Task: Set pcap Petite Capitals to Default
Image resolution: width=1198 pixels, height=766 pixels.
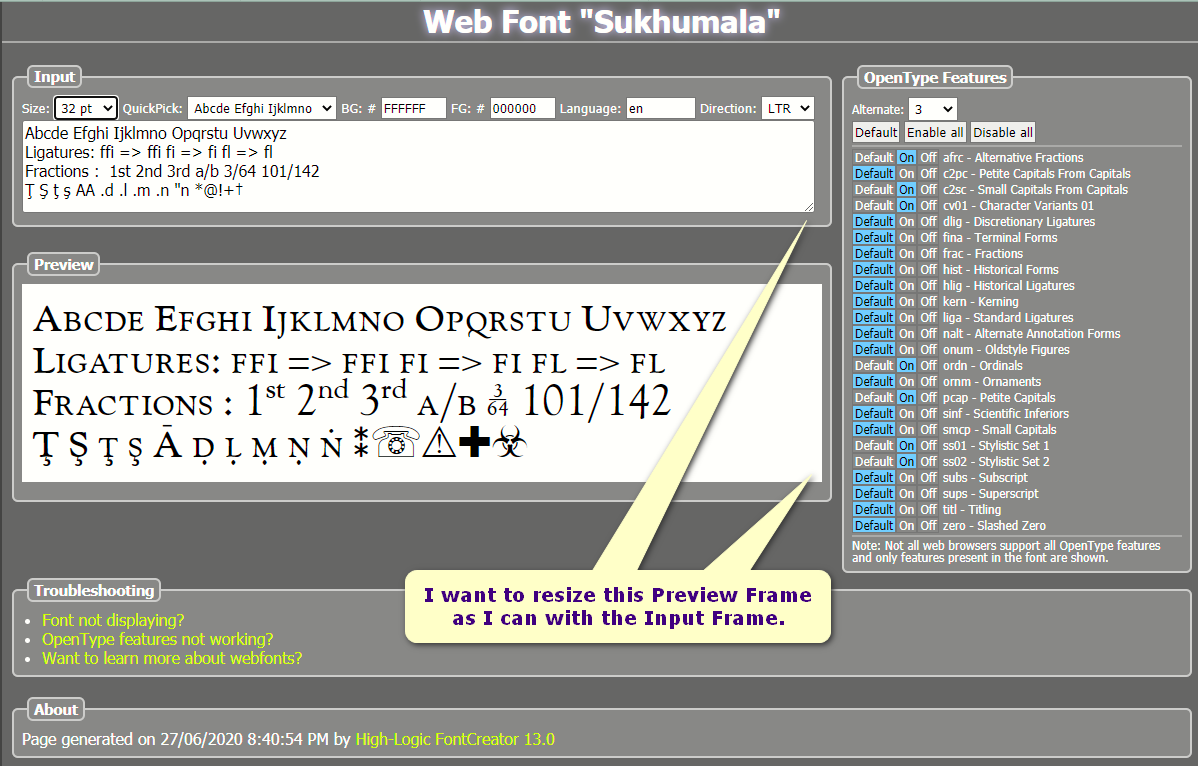Action: point(874,398)
